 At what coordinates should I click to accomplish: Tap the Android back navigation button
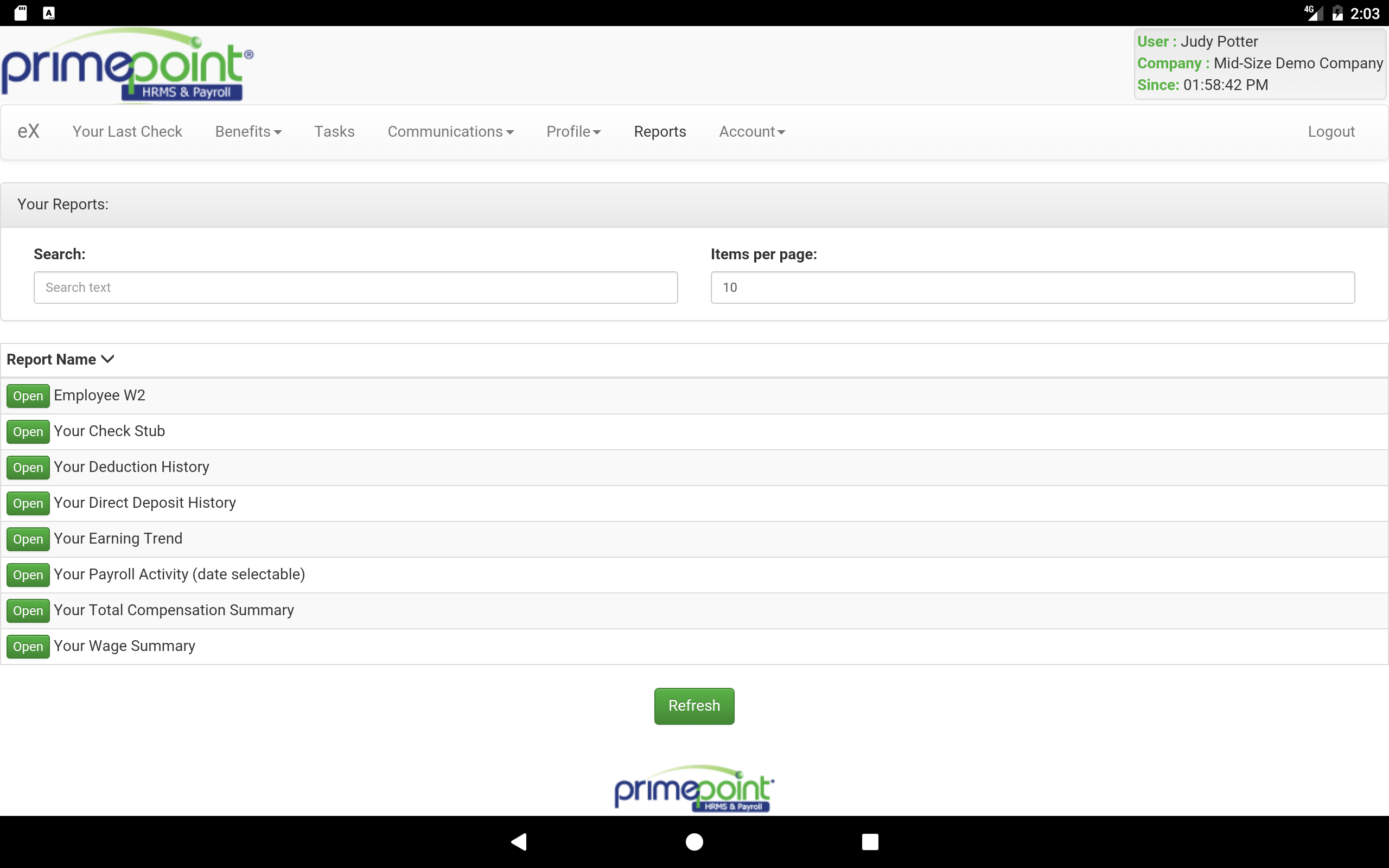pyautogui.click(x=519, y=841)
